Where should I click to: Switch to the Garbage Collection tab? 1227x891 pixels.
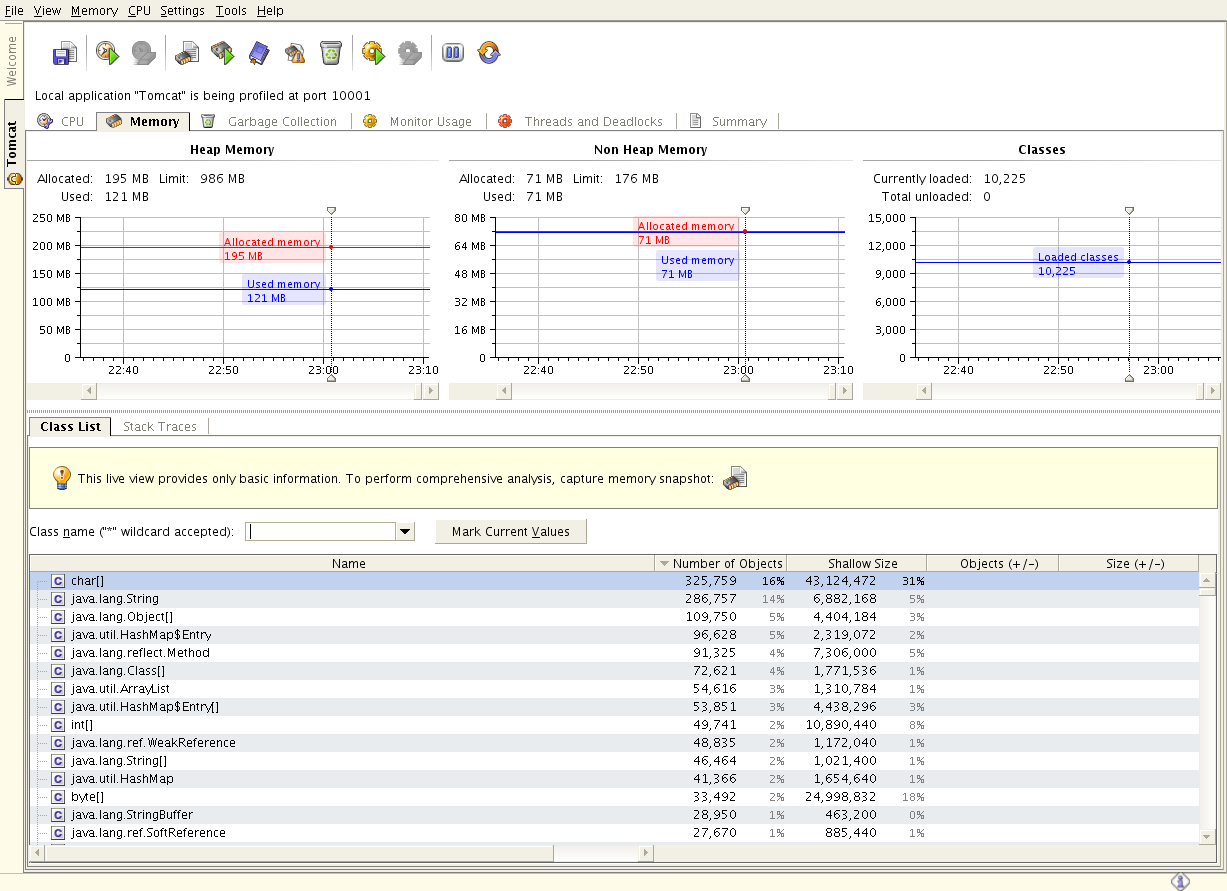pyautogui.click(x=270, y=121)
